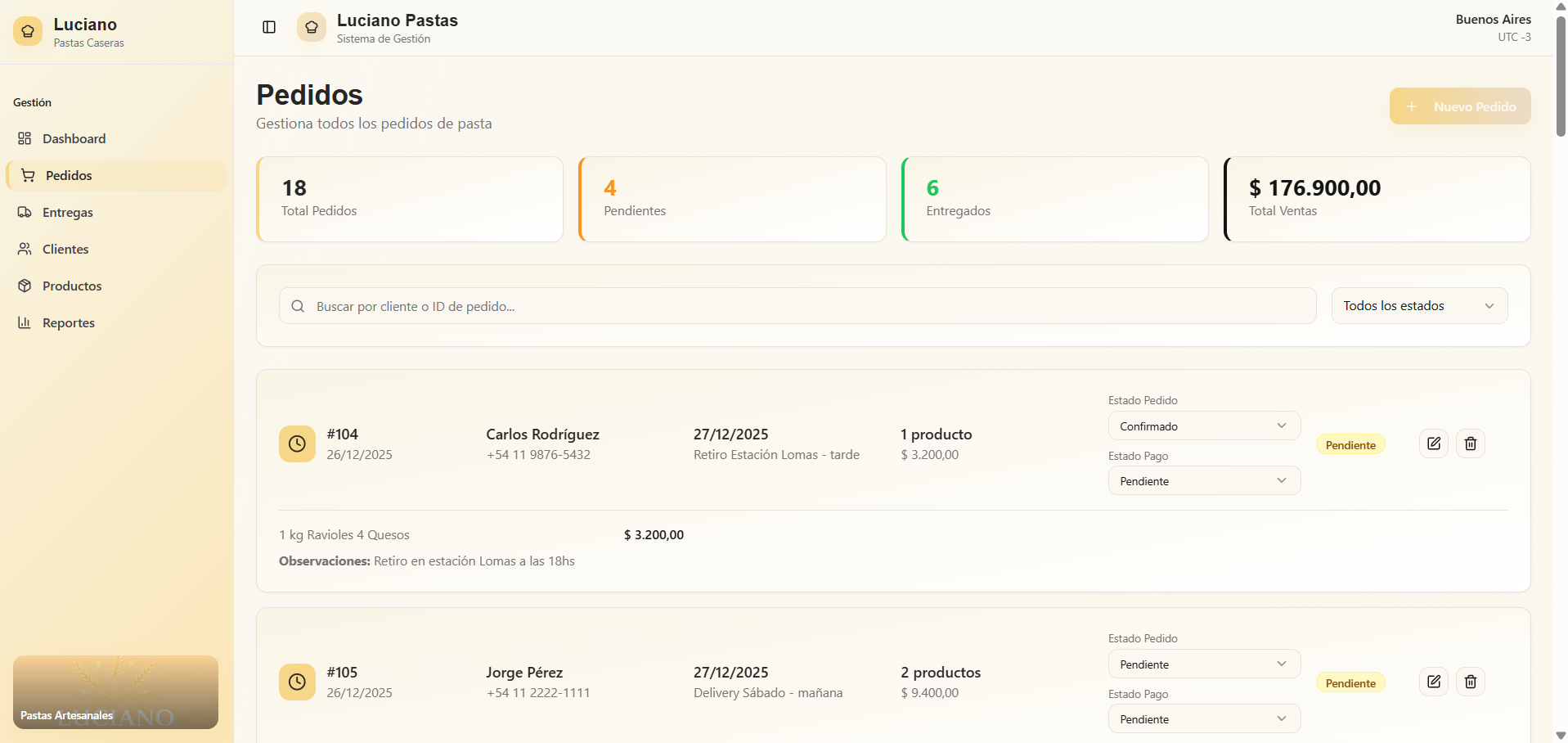Click the Productos box icon
Screen dimensions: 1568x743
pos(25,286)
